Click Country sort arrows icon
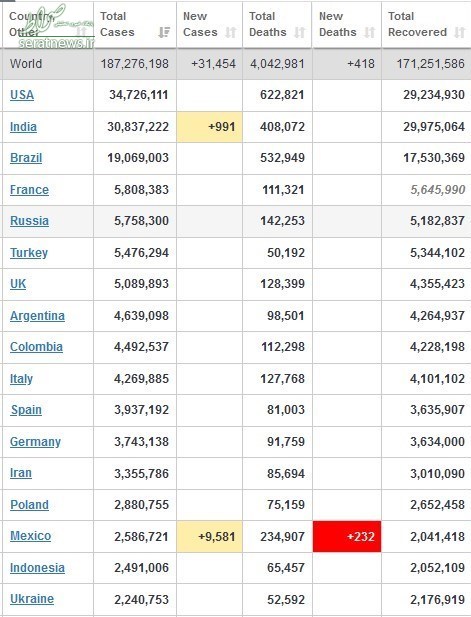Image resolution: width=471 pixels, height=617 pixels. (81, 31)
